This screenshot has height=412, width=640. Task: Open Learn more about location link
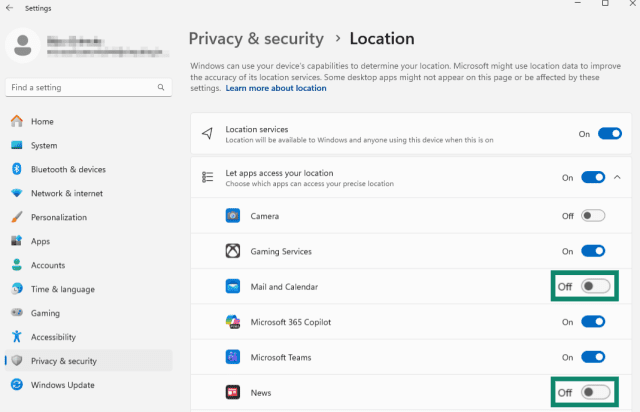276,88
